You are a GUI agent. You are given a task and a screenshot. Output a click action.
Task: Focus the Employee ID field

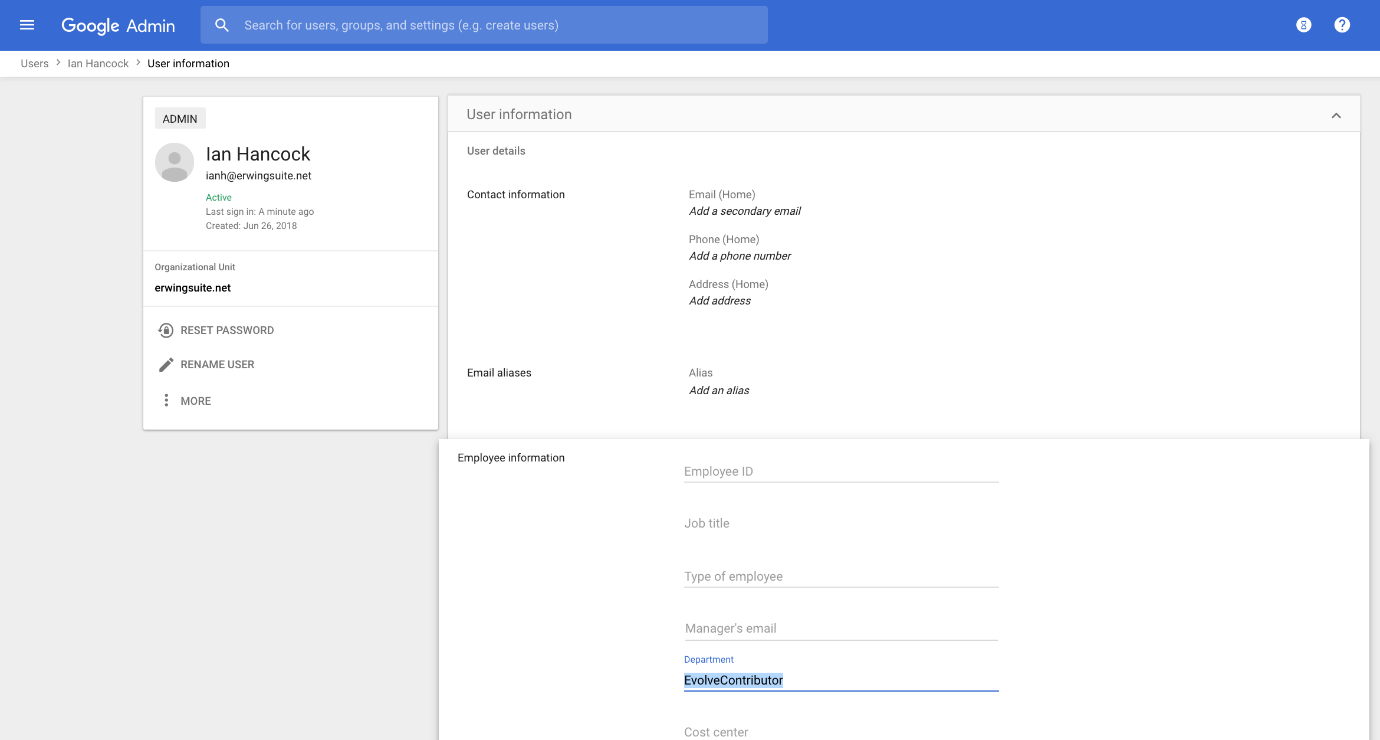840,472
